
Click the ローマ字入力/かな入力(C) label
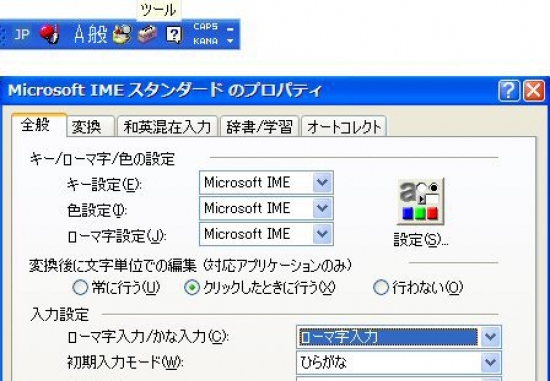click(x=148, y=337)
